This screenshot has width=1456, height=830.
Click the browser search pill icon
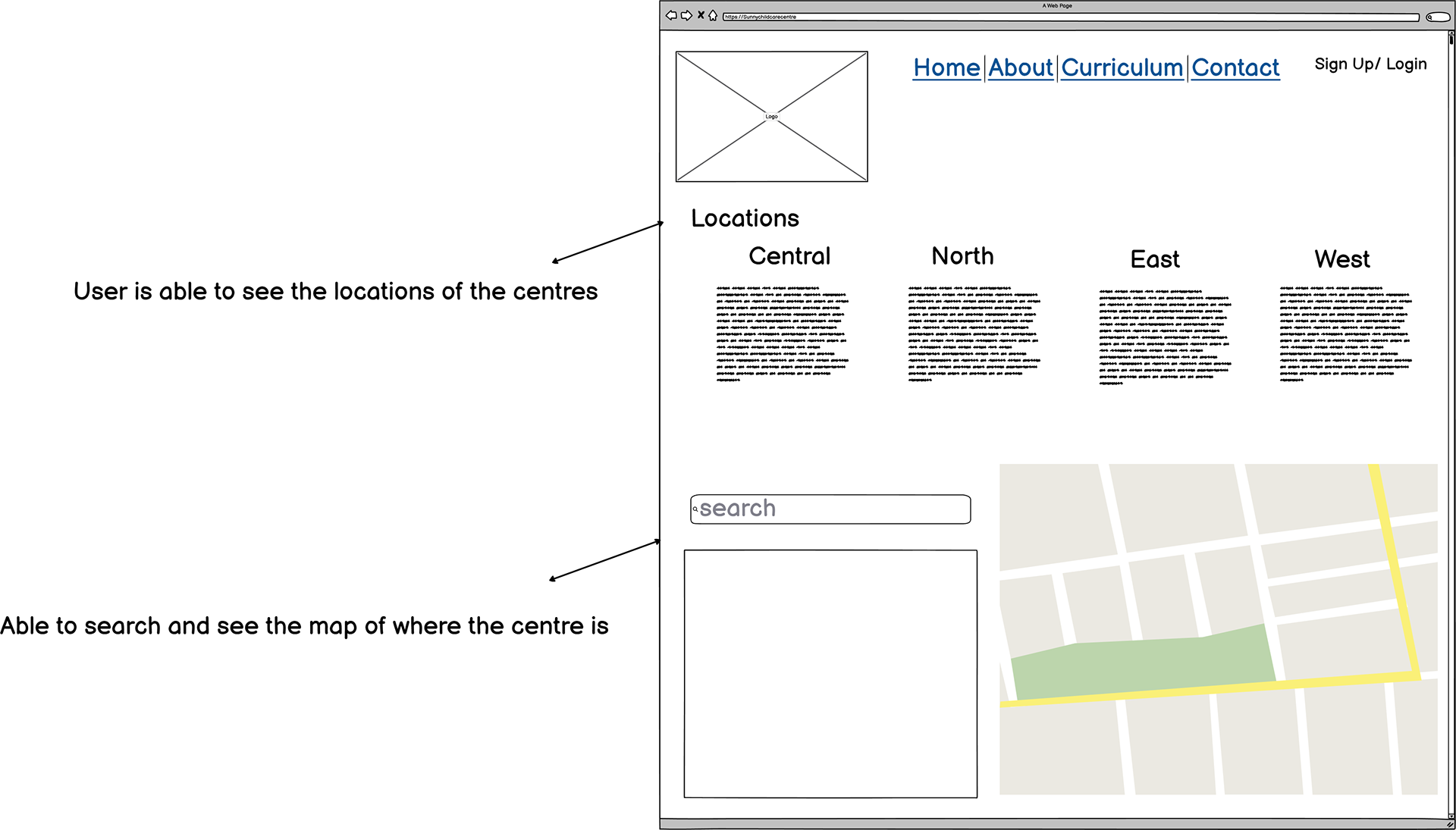tap(1437, 17)
